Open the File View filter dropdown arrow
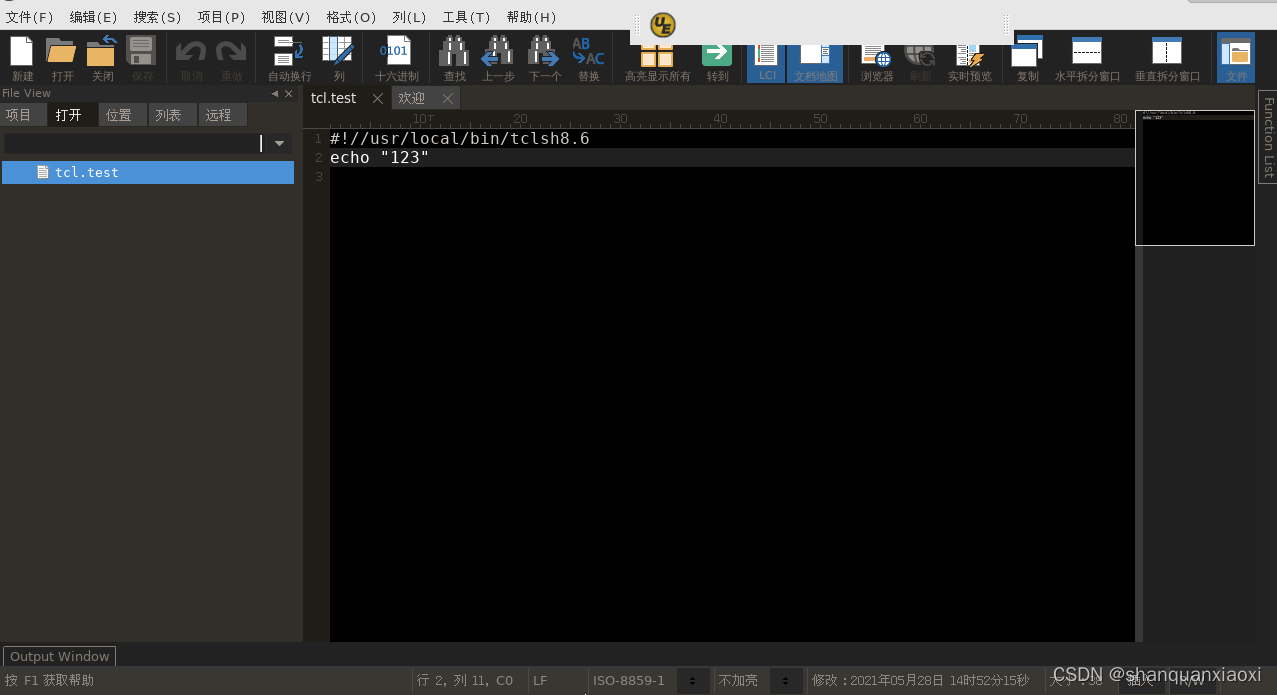The width and height of the screenshot is (1277, 695). 279,143
